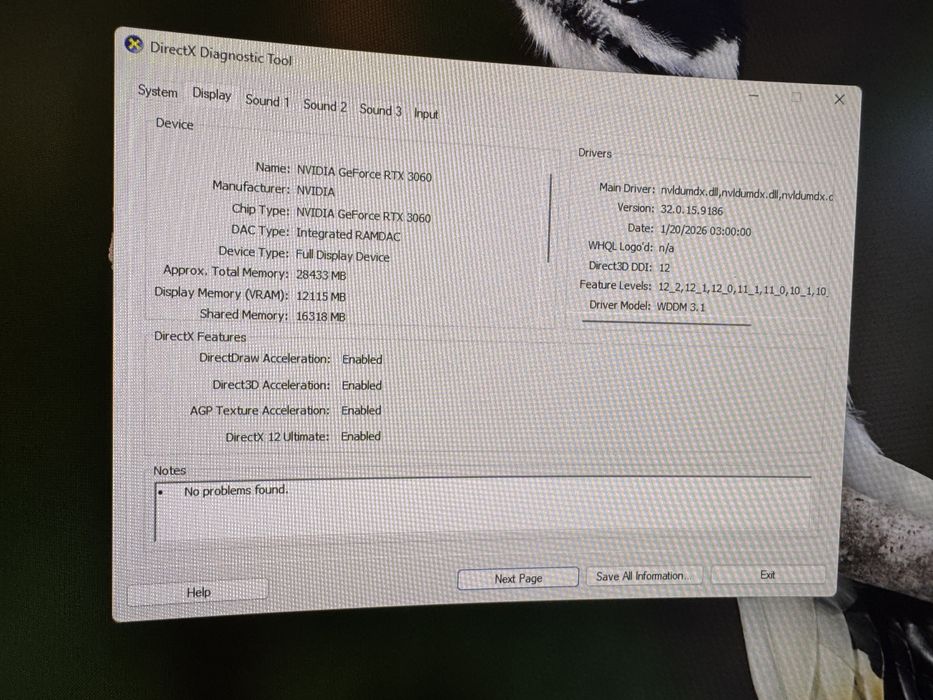This screenshot has width=933, height=700.
Task: Click the DAC Type value 'Integrated RAMDAC'
Action: point(348,235)
